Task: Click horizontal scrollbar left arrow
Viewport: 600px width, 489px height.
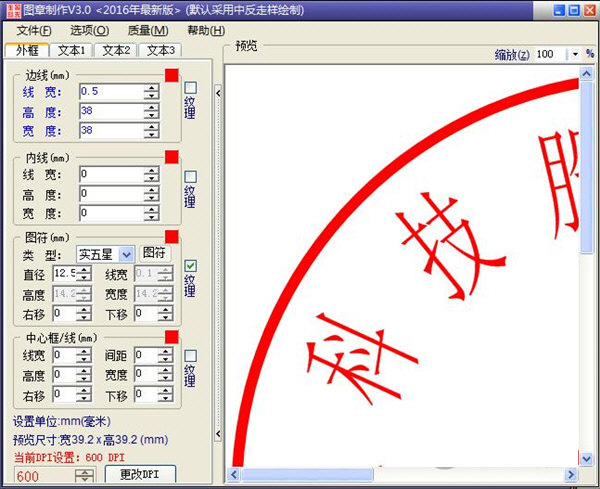Action: point(234,475)
